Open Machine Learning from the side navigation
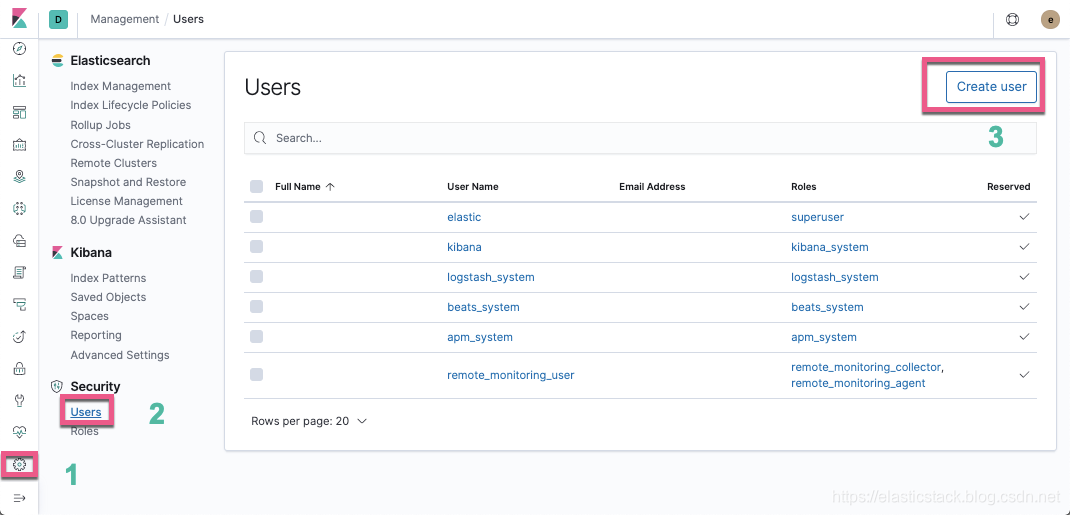This screenshot has height=515, width=1070. coord(20,209)
